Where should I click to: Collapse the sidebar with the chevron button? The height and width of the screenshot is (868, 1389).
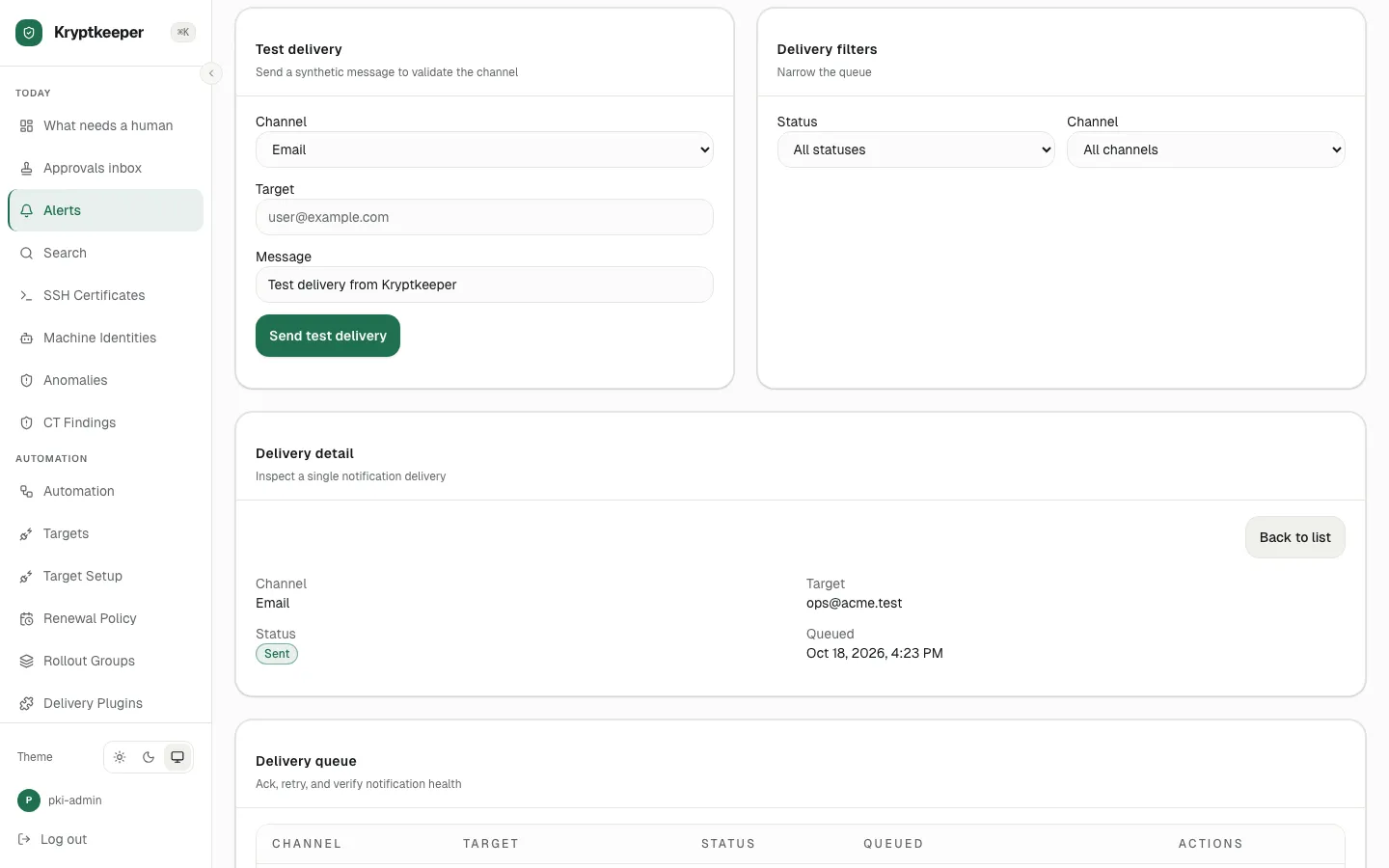tap(211, 73)
